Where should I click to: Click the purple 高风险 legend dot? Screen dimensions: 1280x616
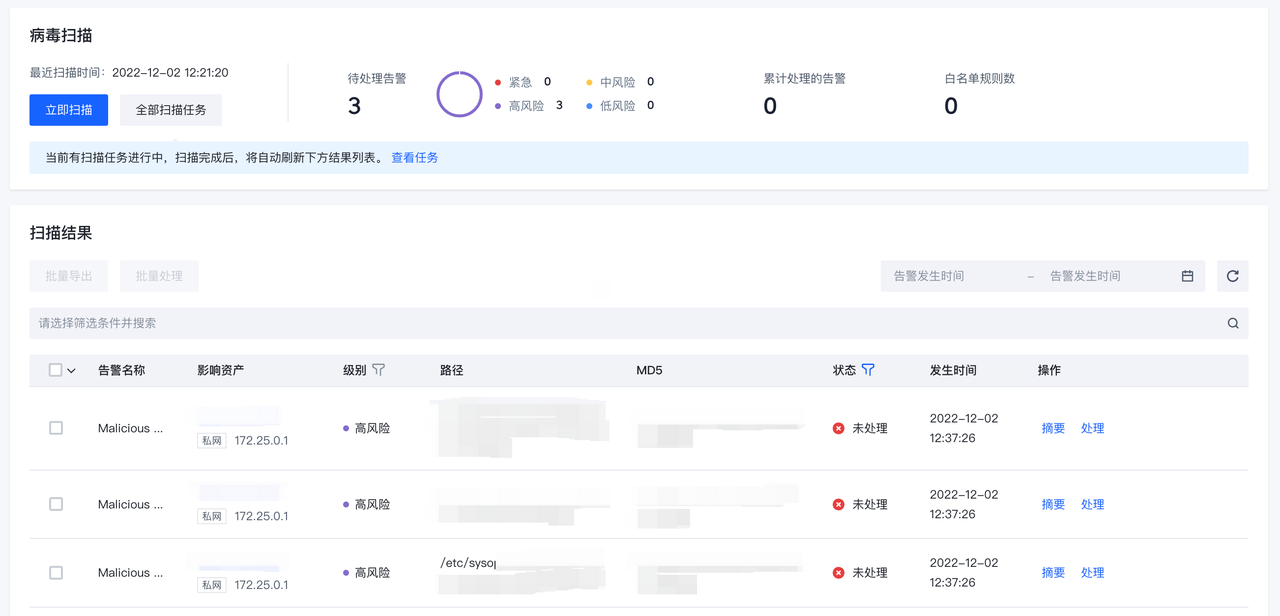click(x=498, y=106)
